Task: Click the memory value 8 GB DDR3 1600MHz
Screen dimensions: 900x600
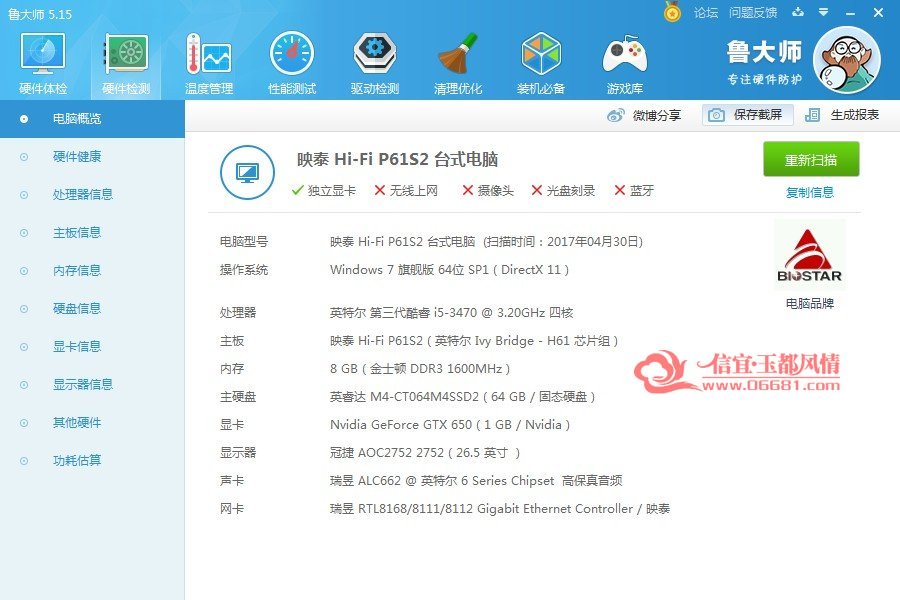Action: (420, 369)
